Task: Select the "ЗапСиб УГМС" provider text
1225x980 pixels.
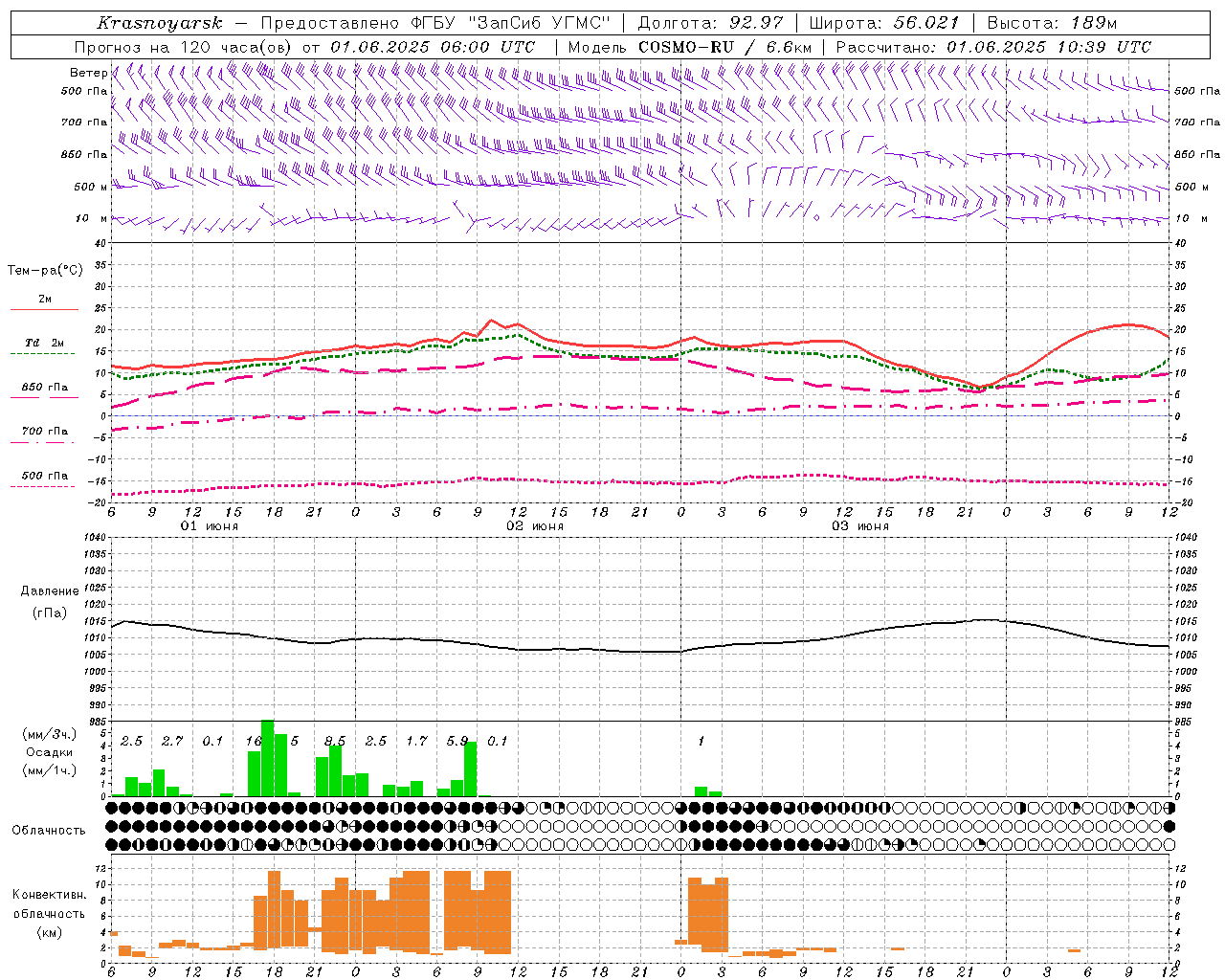Action: pyautogui.click(x=539, y=23)
